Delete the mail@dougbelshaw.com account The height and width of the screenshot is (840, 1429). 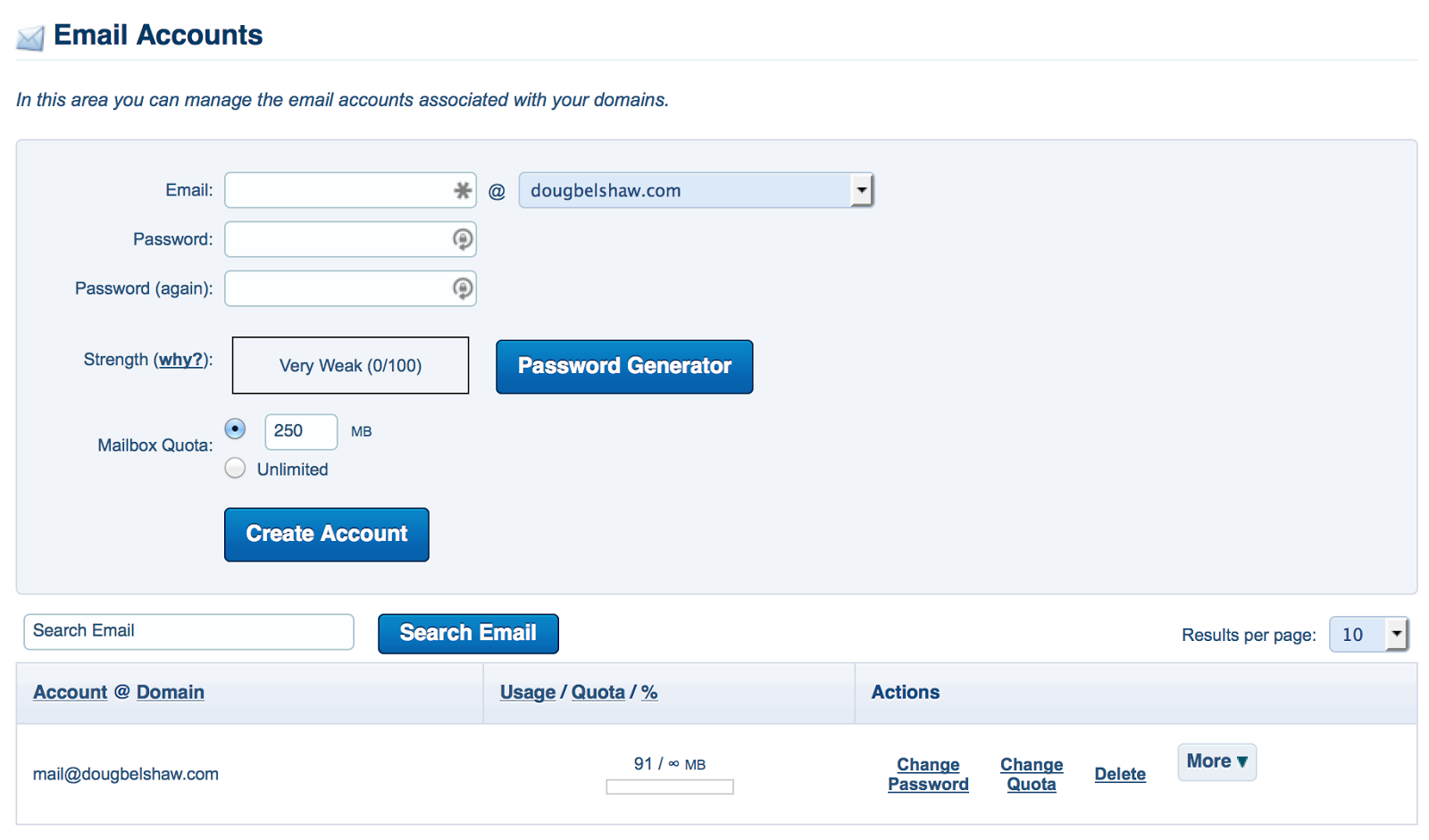1119,773
